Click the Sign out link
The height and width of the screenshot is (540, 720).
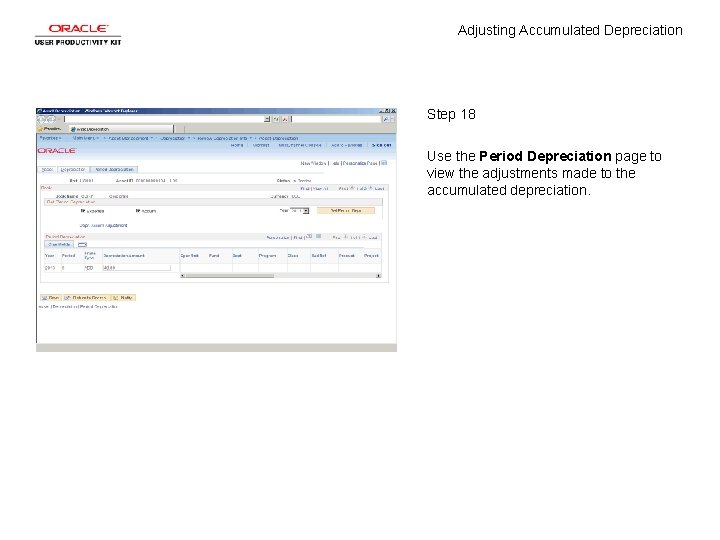click(x=382, y=145)
